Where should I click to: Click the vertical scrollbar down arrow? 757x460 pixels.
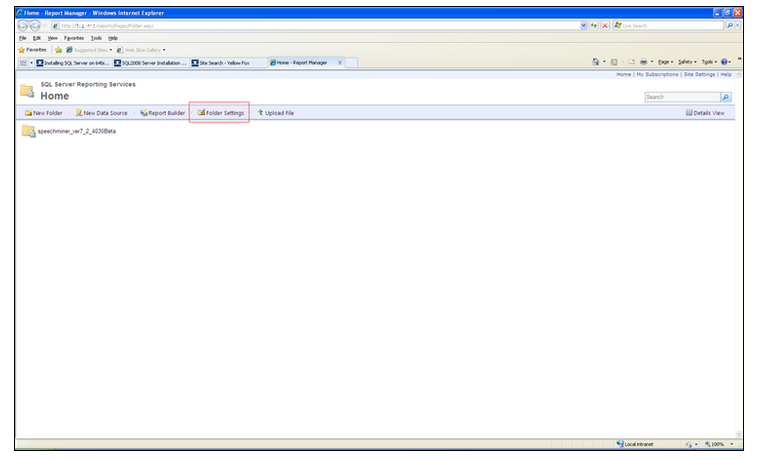(738, 434)
